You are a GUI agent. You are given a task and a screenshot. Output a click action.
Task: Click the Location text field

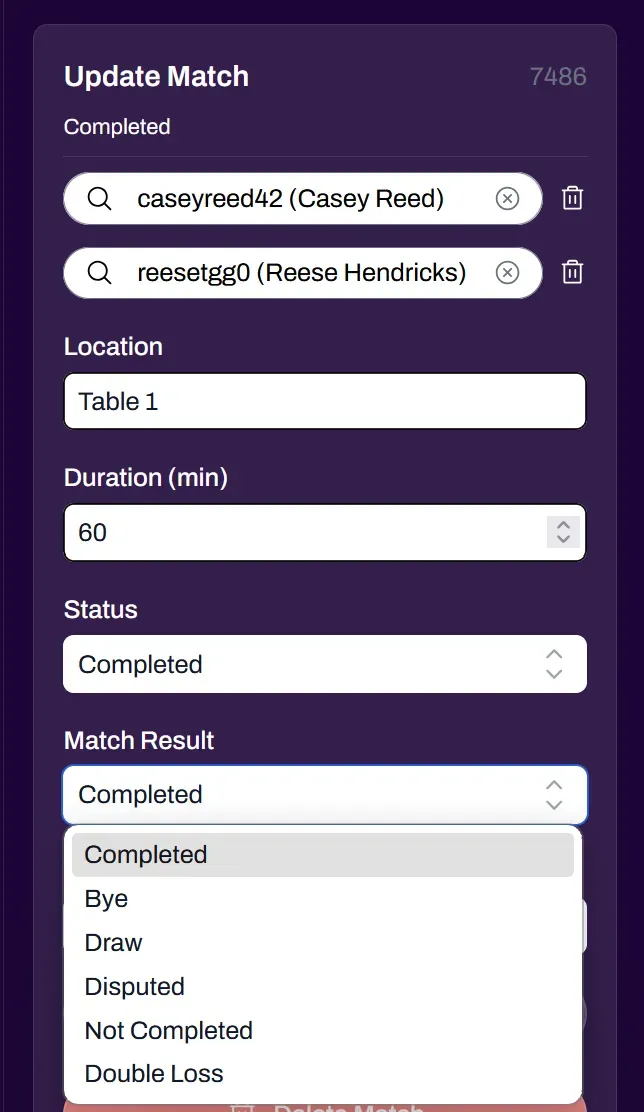coord(324,402)
